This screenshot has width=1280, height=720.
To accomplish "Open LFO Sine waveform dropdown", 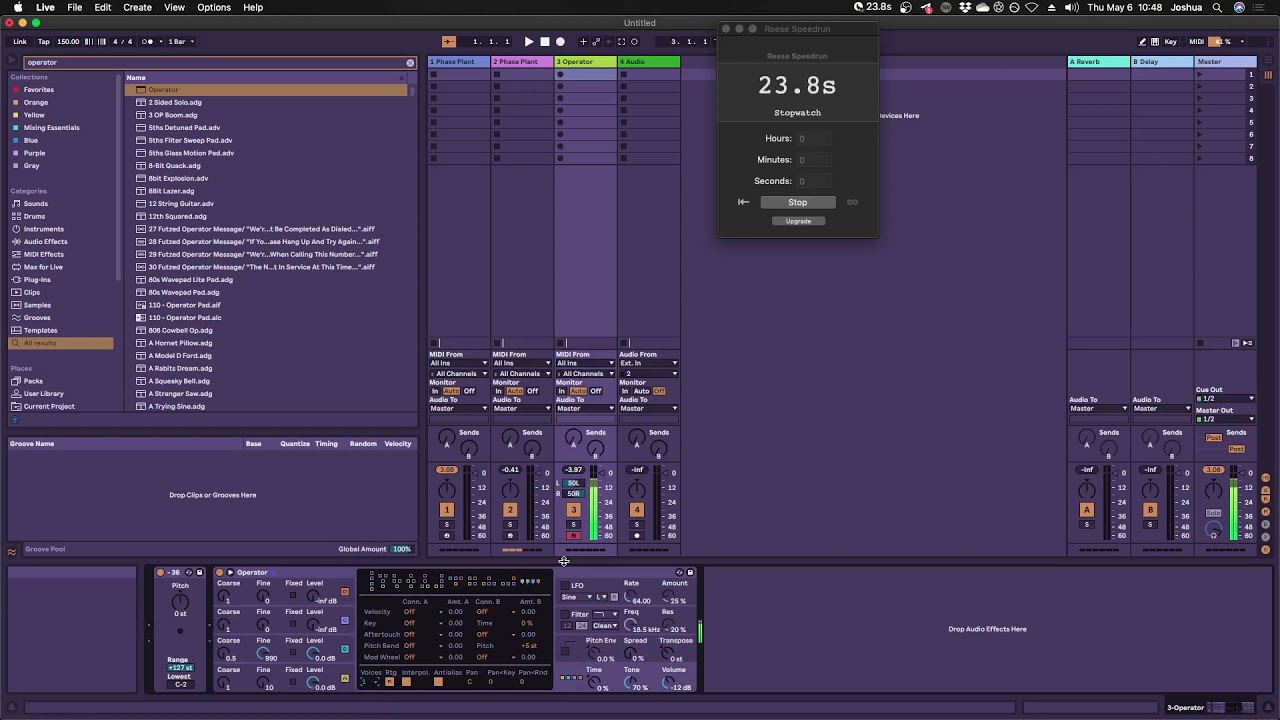I will coord(577,597).
